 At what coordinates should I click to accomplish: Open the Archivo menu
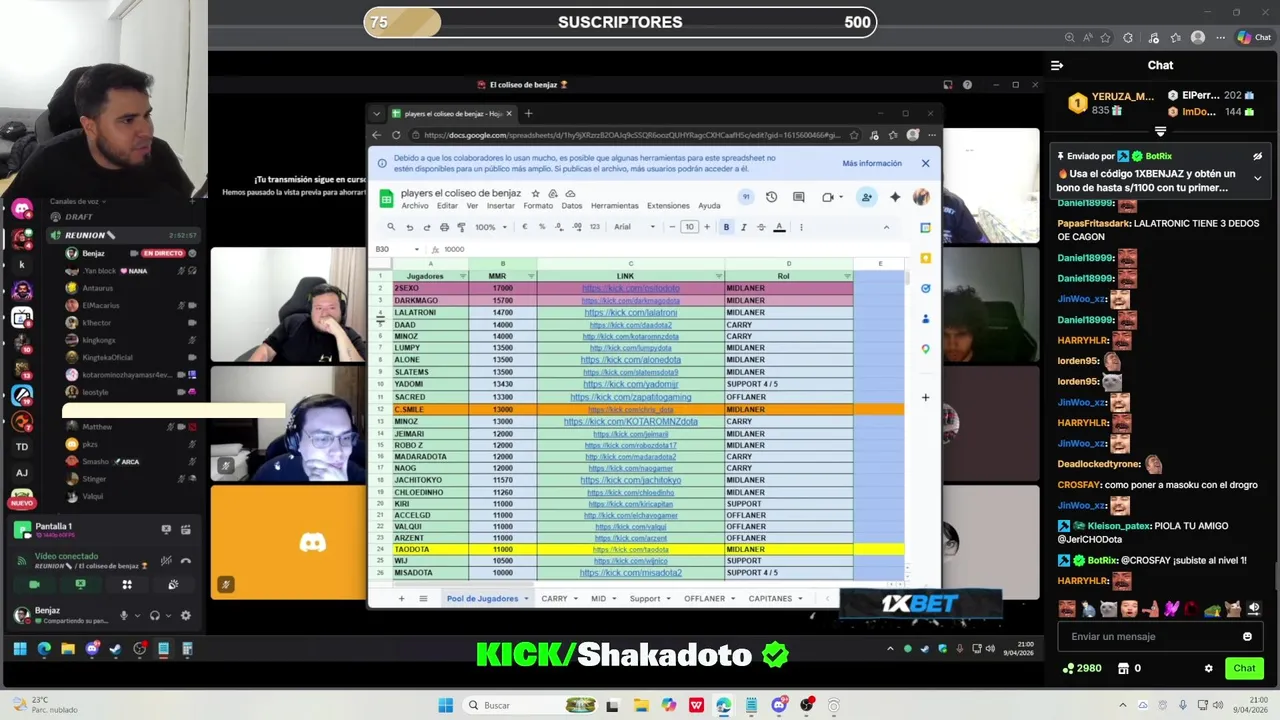coord(414,206)
